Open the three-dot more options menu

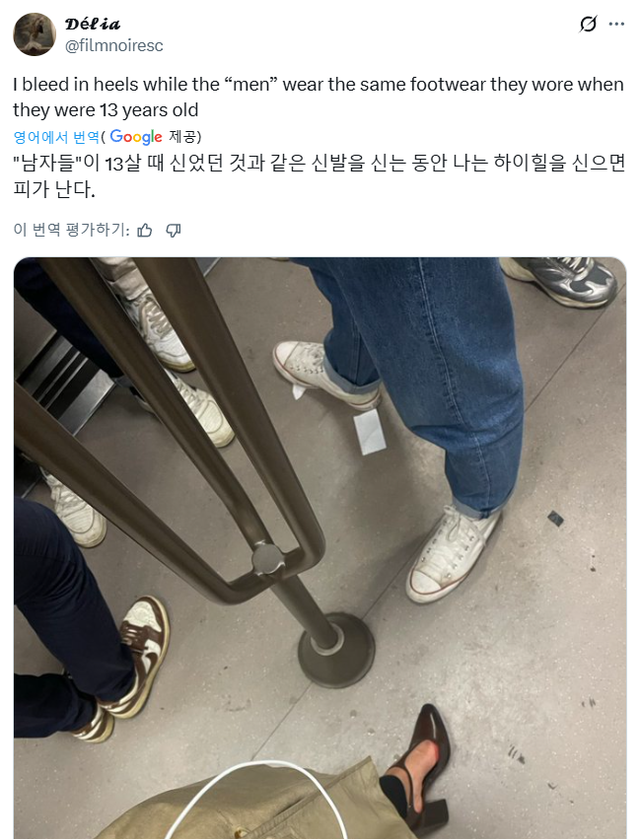click(x=616, y=24)
